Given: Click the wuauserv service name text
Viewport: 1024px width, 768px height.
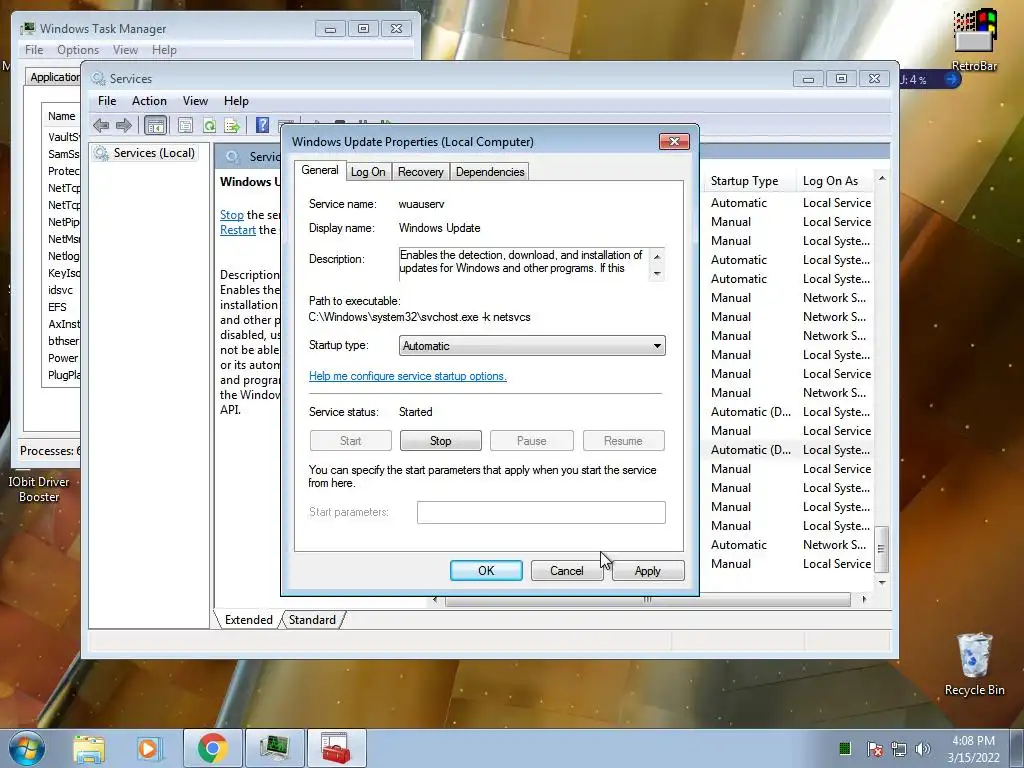Looking at the screenshot, I should click(x=421, y=204).
